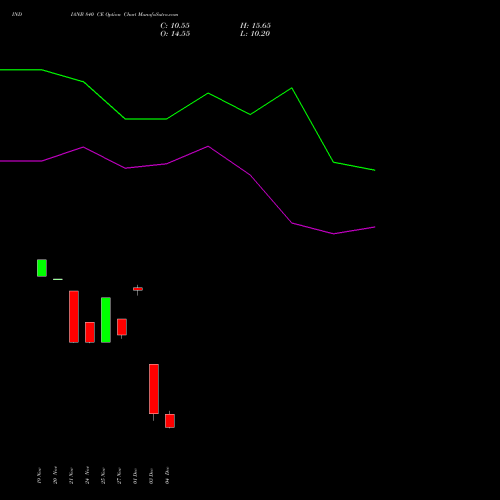Viewport: 500px width, 500px height.
Task: Click the purple indicator line's lowest point
Action: pos(334,234)
